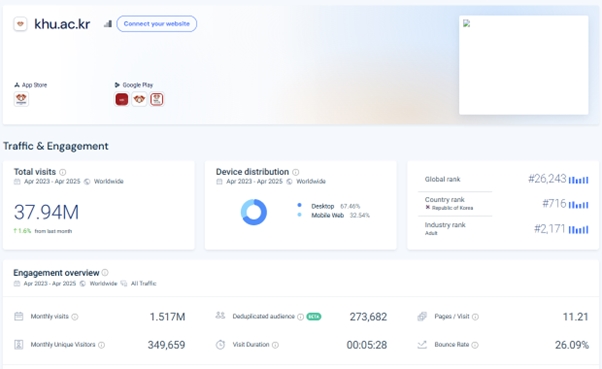Viewport: 602px width, 369px height.
Task: Click info icon next to Bounce Rate
Action: (x=475, y=345)
